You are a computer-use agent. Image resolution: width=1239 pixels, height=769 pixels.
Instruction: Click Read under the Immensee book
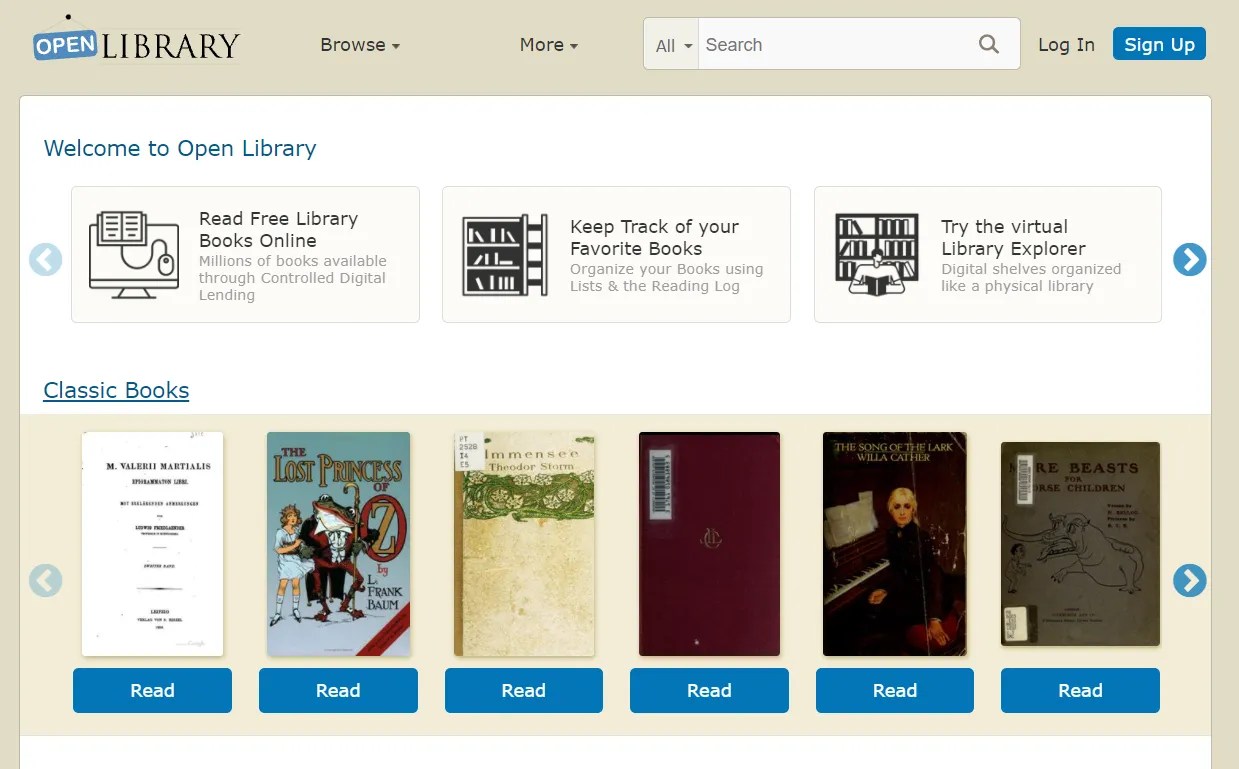524,691
